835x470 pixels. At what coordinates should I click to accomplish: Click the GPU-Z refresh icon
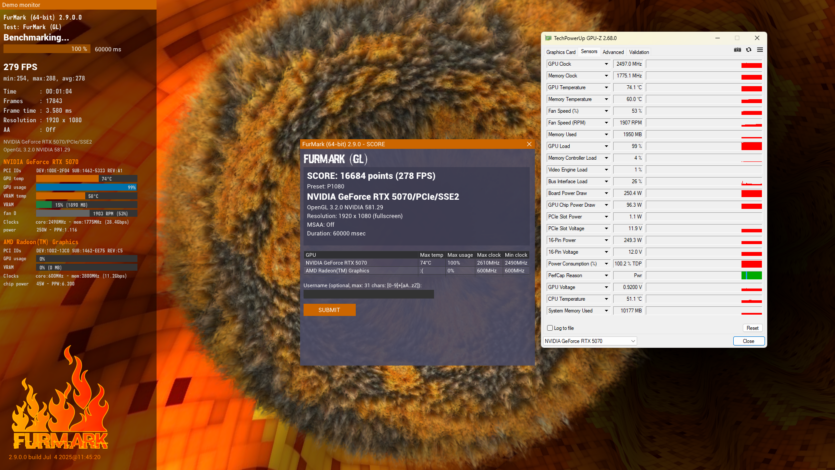coord(748,49)
